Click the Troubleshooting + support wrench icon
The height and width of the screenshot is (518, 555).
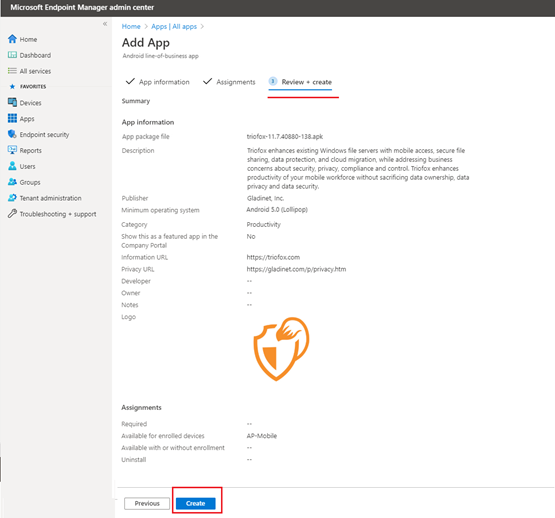(12, 214)
